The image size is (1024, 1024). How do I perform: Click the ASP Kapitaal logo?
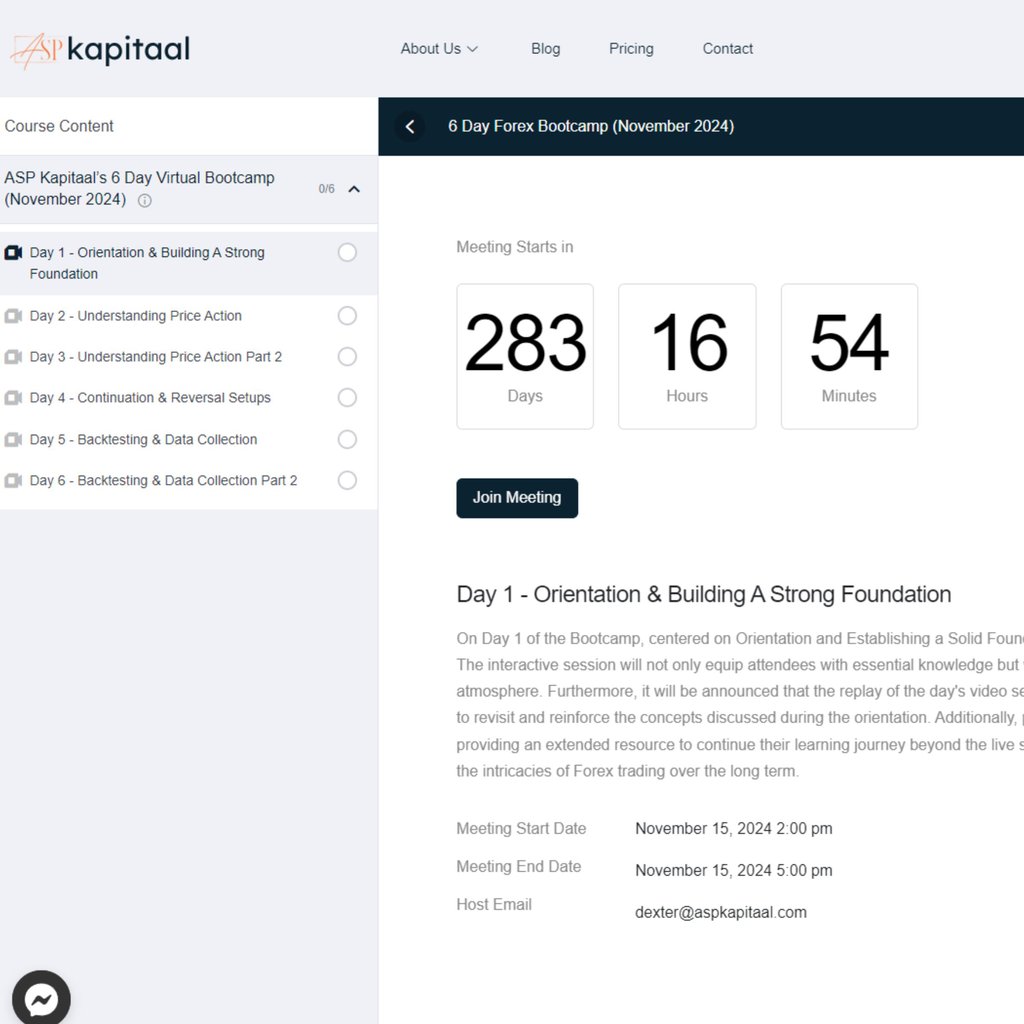coord(100,50)
